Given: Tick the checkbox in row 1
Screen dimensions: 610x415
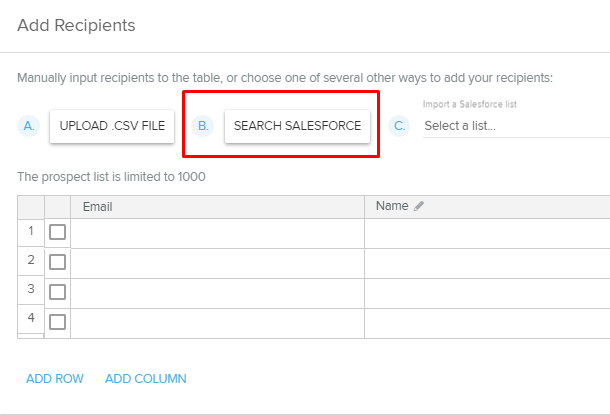Looking at the screenshot, I should [x=58, y=232].
